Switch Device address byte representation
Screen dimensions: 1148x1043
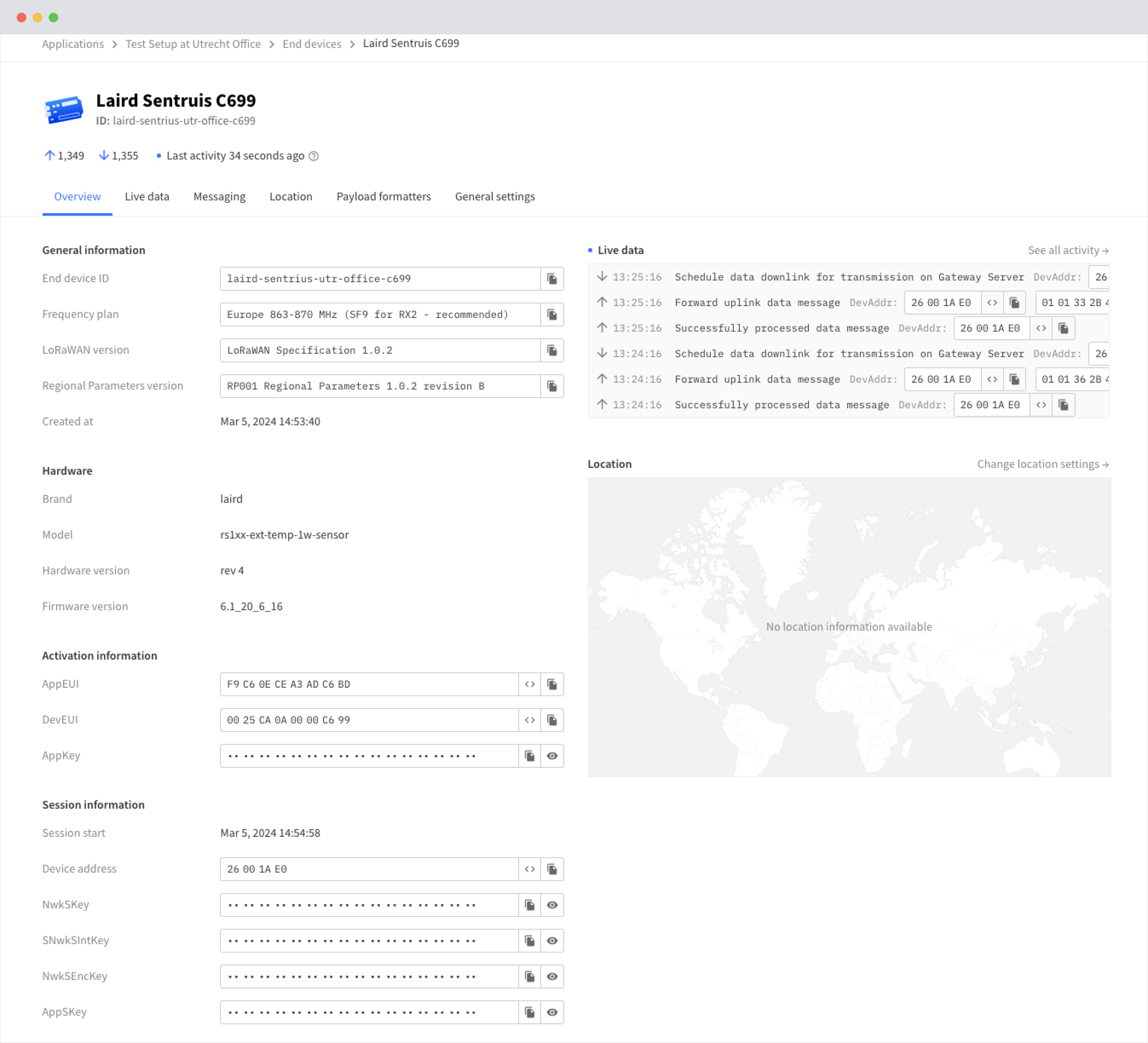coord(529,869)
